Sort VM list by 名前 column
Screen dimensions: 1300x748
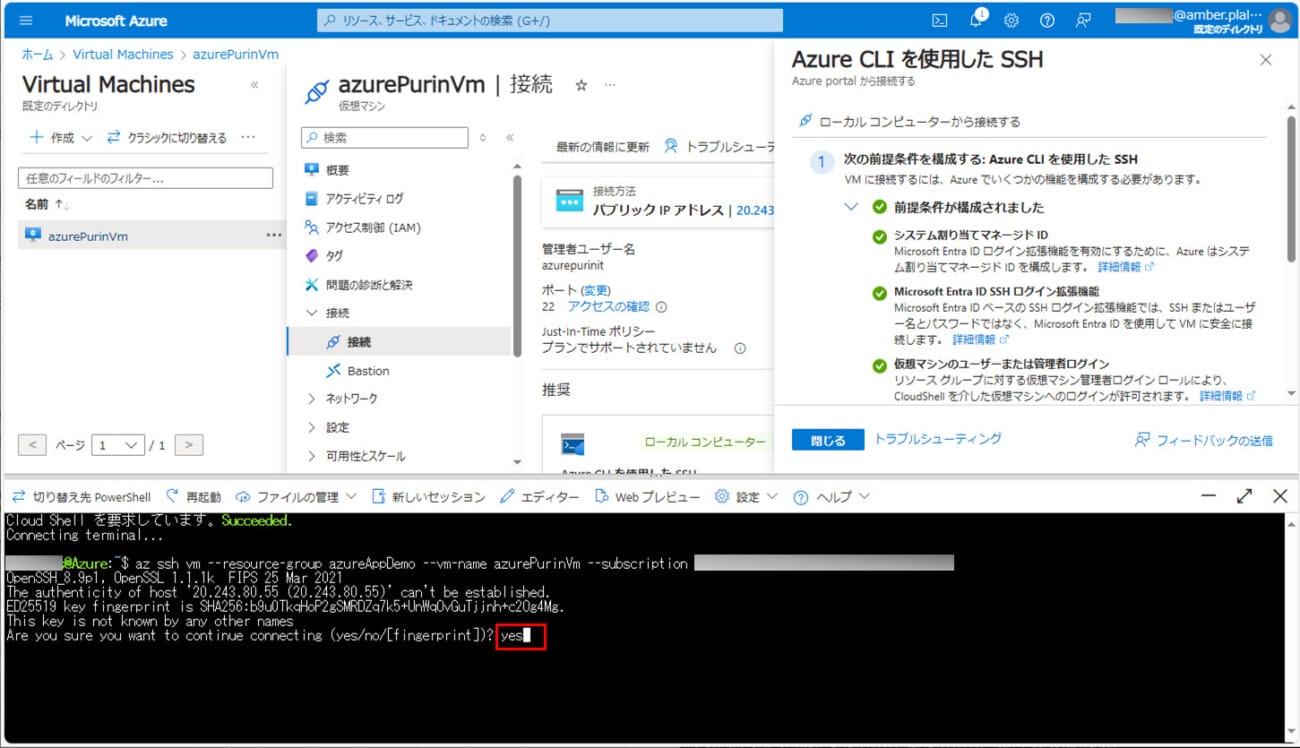(48, 204)
